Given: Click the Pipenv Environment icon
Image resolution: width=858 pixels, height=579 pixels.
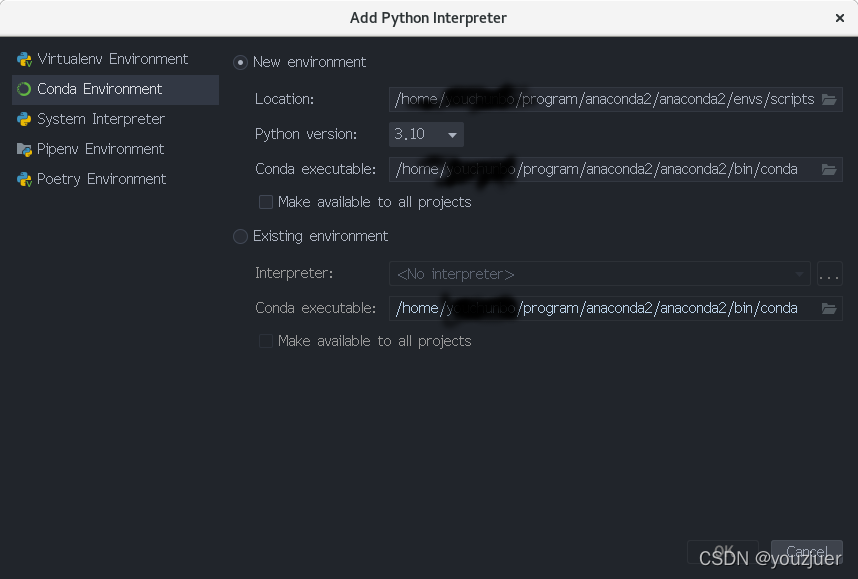Looking at the screenshot, I should coord(22,149).
